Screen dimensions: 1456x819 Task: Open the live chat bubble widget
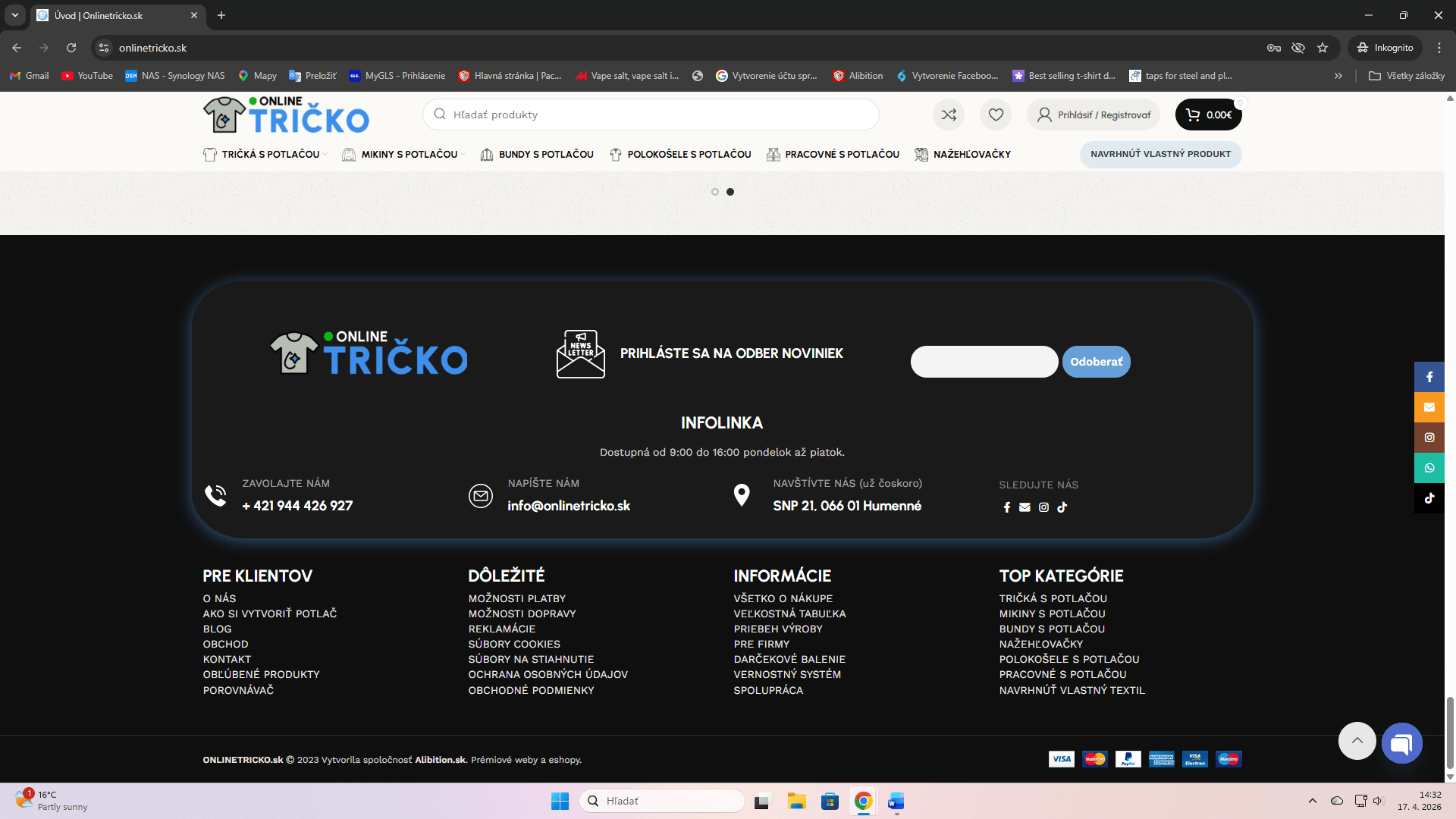coord(1401,743)
